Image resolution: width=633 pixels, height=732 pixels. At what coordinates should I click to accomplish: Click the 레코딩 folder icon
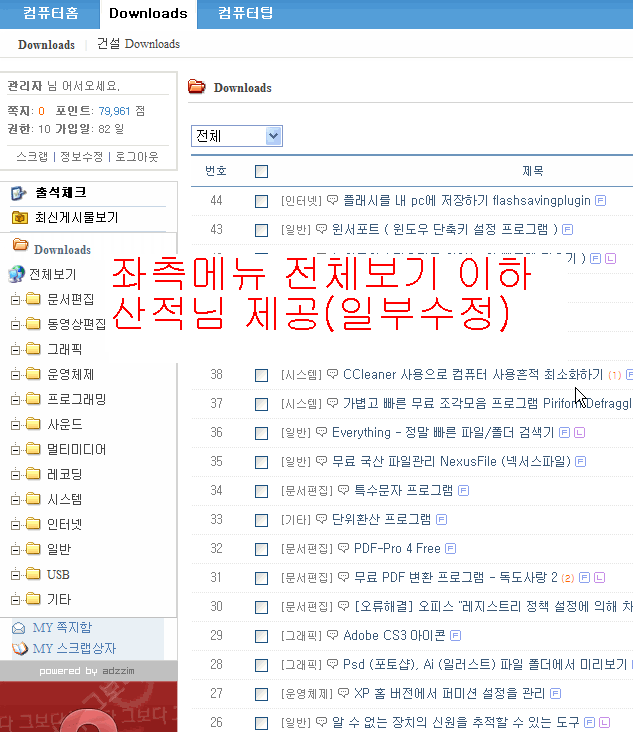pyautogui.click(x=33, y=474)
